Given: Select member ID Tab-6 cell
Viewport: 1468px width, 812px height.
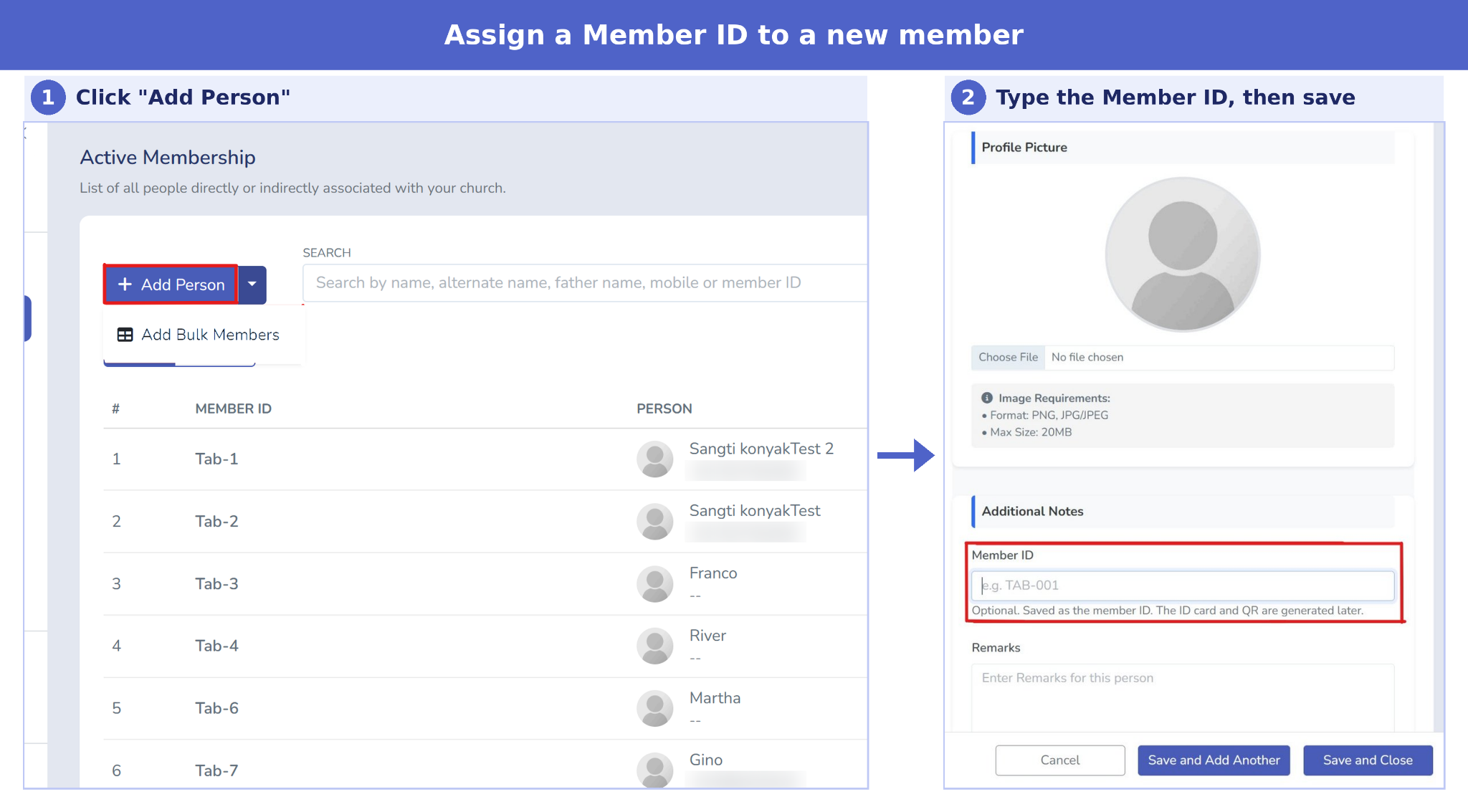Looking at the screenshot, I should click(x=216, y=708).
